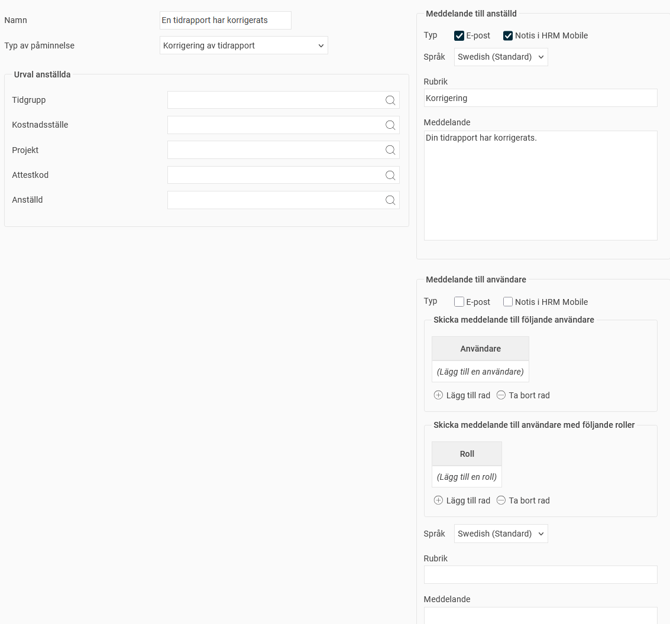Click the (Lägg till en roll) row

[467, 477]
